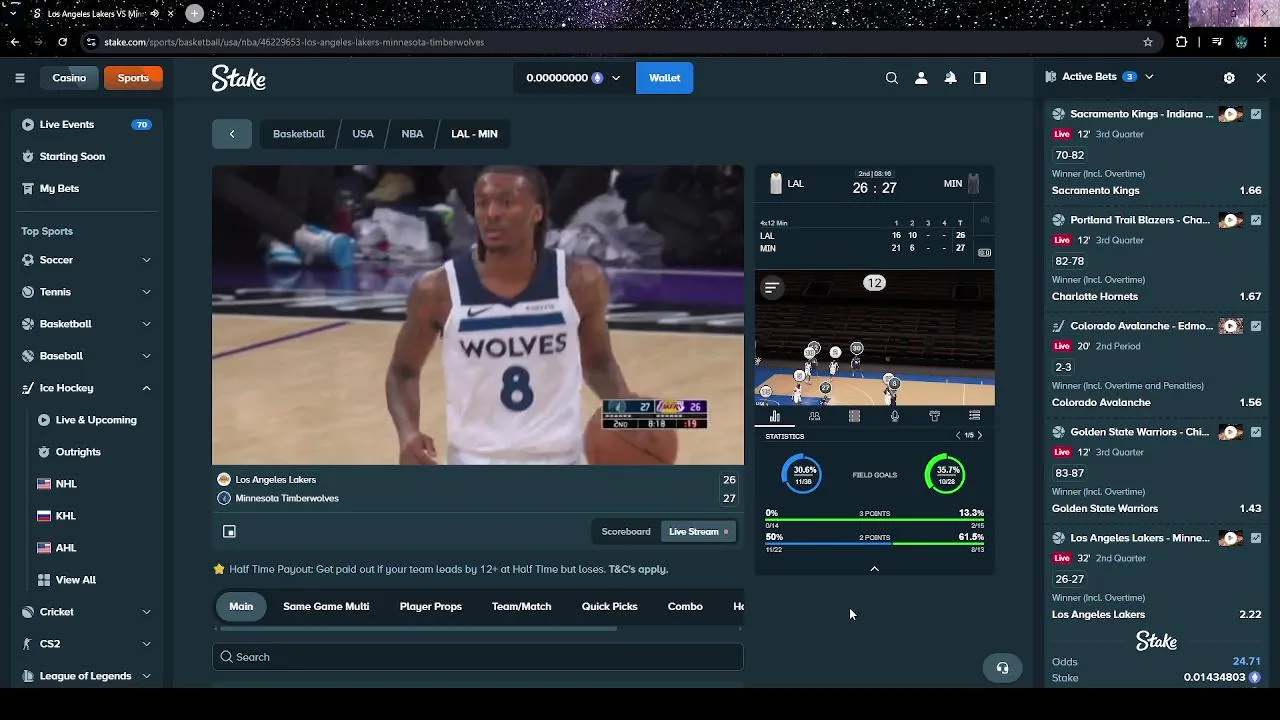Select the jersey lineups tab in the tracker
Viewport: 1280px width, 720px height.
click(934, 416)
